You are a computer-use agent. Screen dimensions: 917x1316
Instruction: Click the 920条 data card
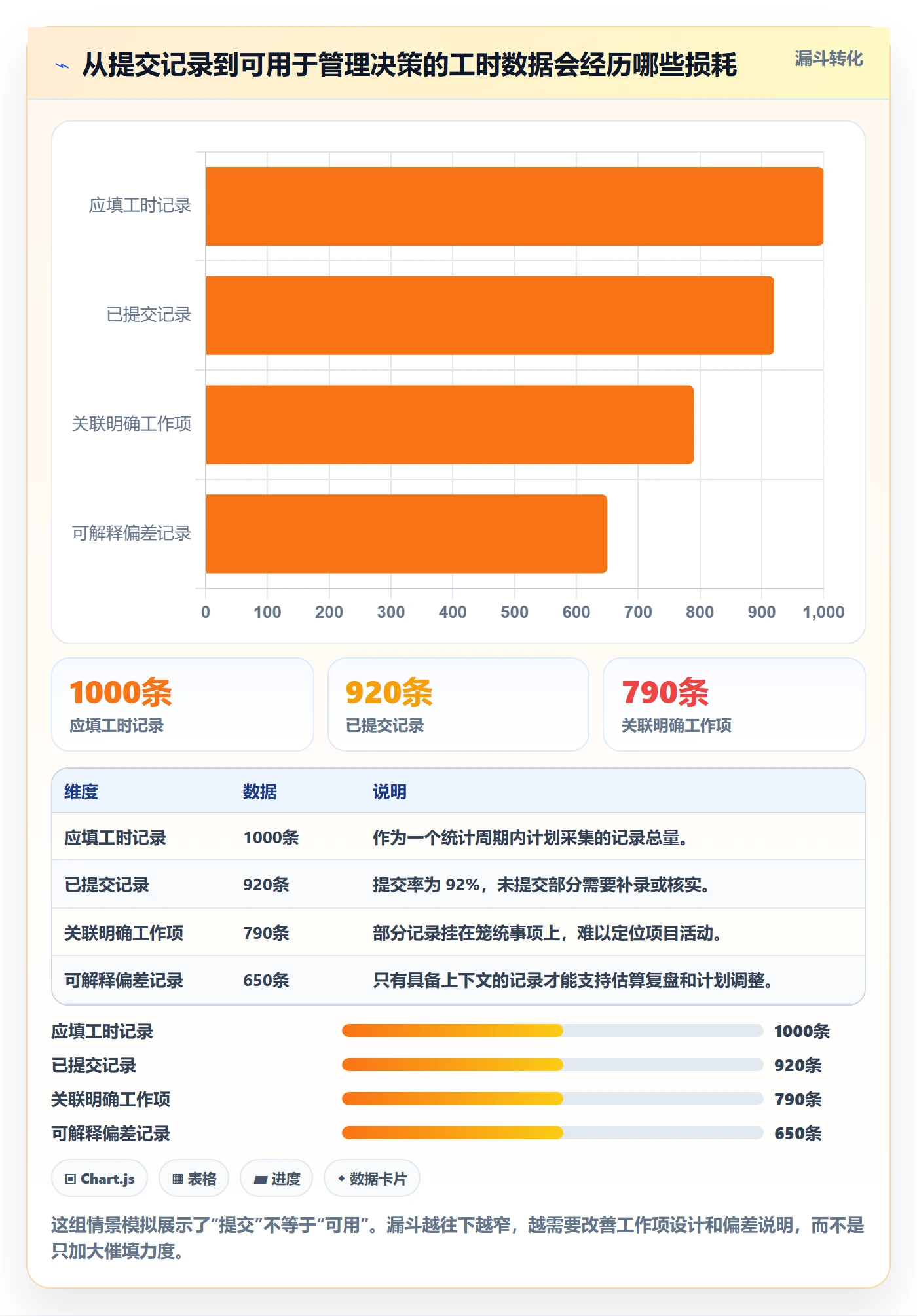click(x=458, y=704)
